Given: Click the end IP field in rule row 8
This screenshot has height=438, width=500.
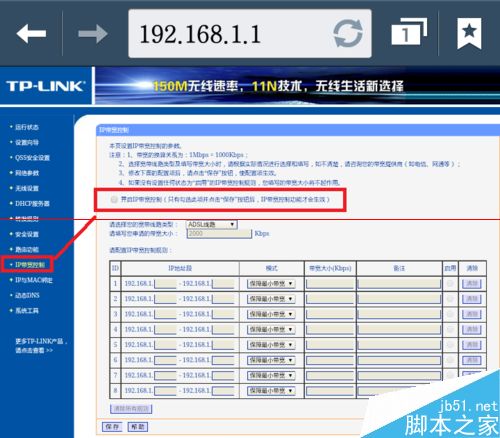Looking at the screenshot, I should point(223,391).
